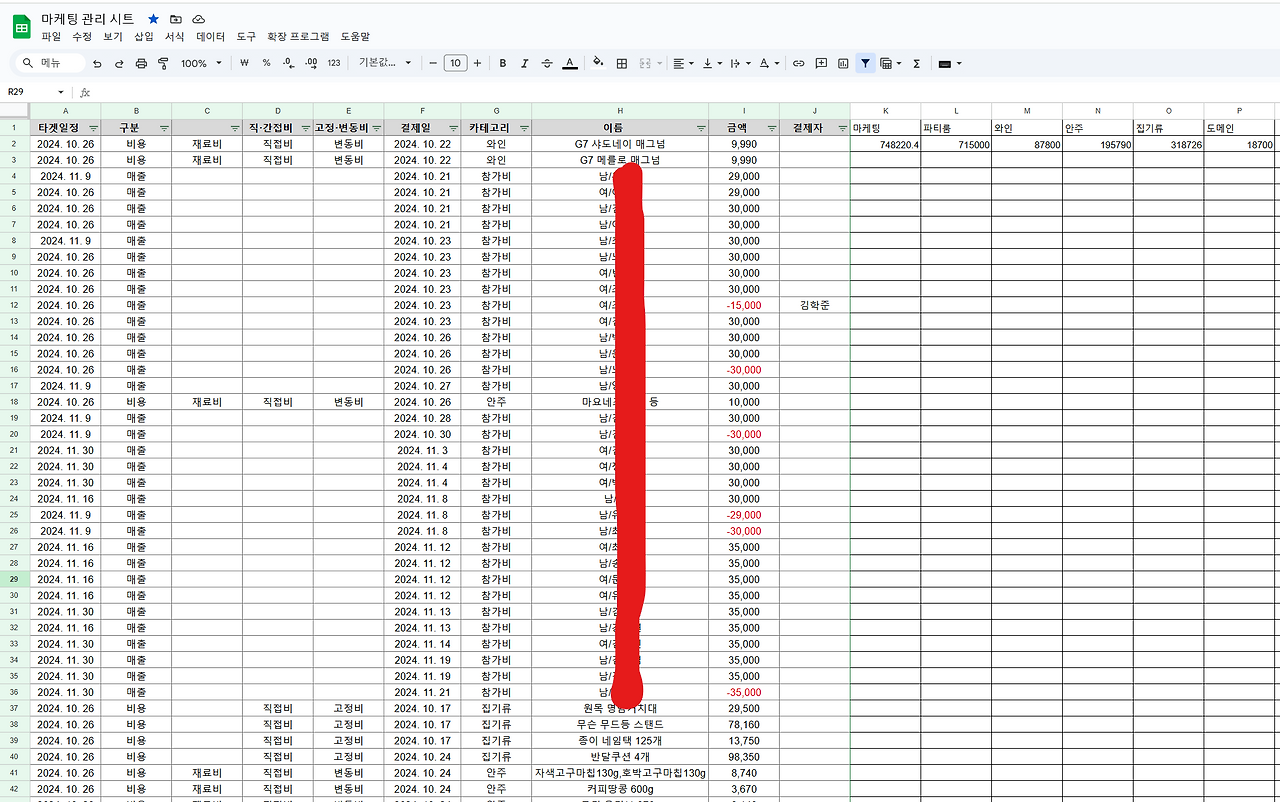Open the 파일 menu
The width and height of the screenshot is (1280, 802).
point(51,36)
